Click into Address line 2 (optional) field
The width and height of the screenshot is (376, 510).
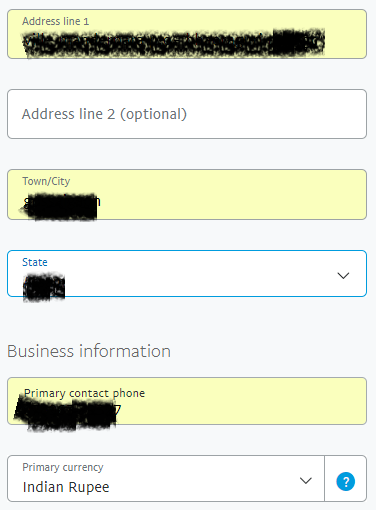tap(187, 114)
